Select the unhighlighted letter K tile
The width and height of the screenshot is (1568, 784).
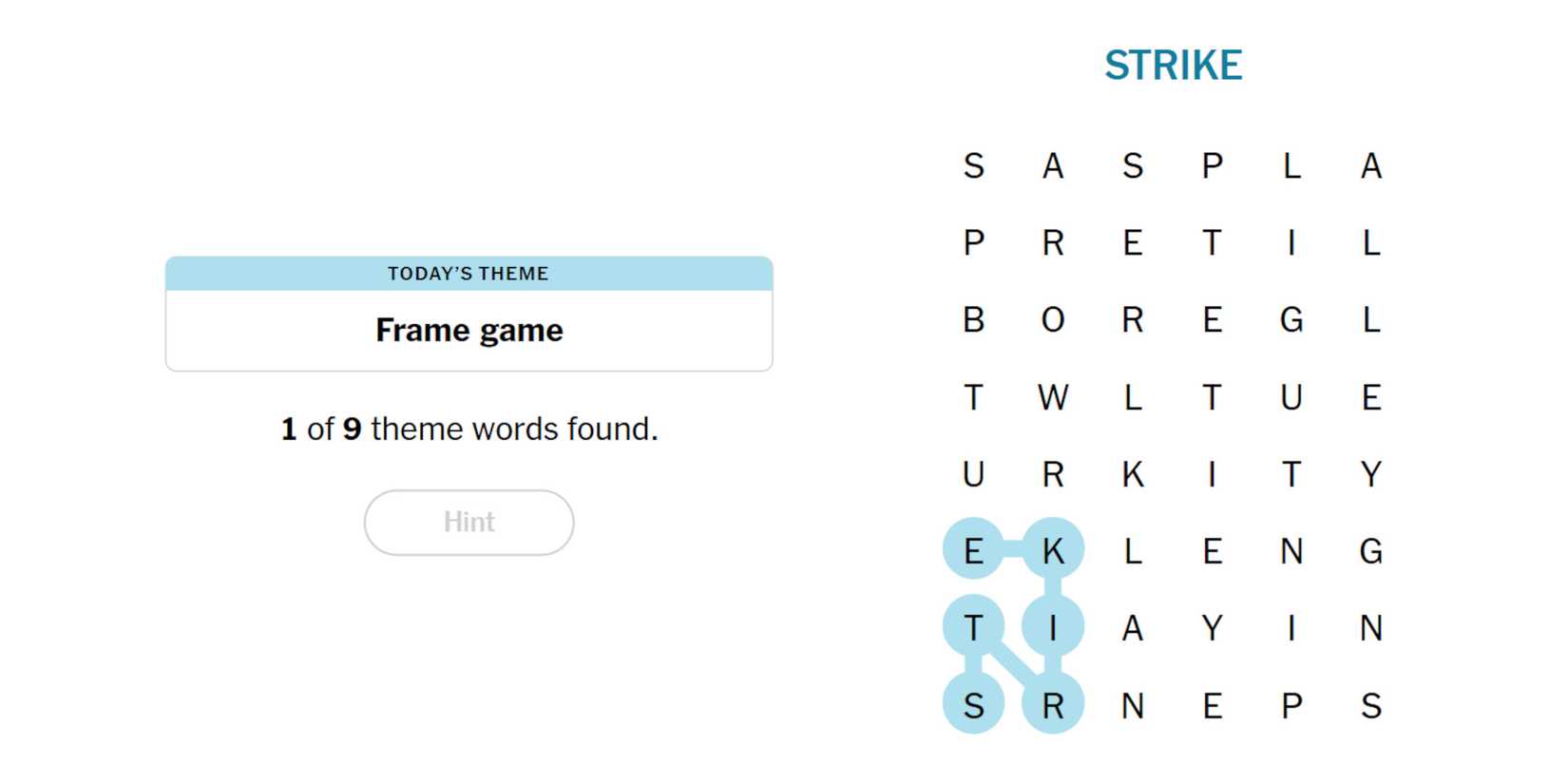pos(1132,474)
